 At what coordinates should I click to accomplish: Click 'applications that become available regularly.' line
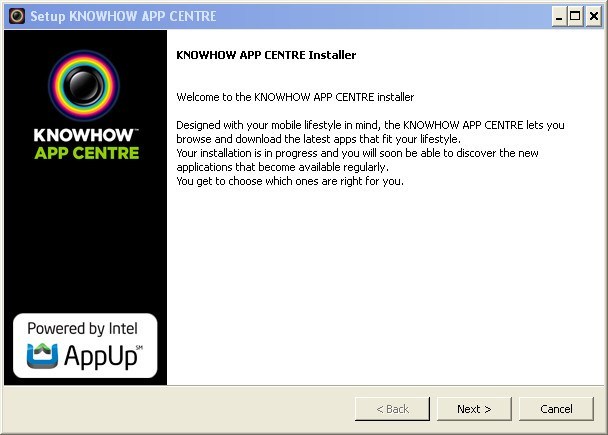click(282, 167)
